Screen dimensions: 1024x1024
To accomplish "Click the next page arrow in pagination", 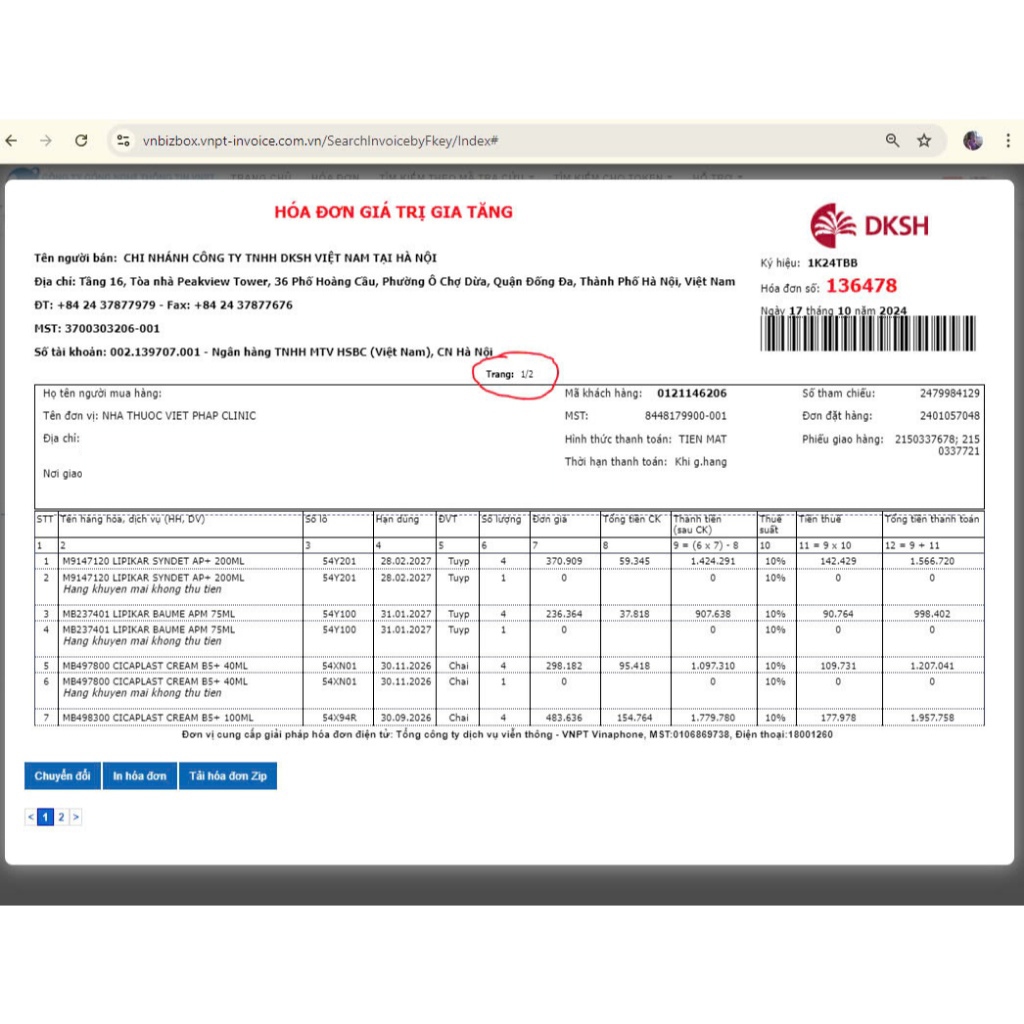I will click(75, 817).
